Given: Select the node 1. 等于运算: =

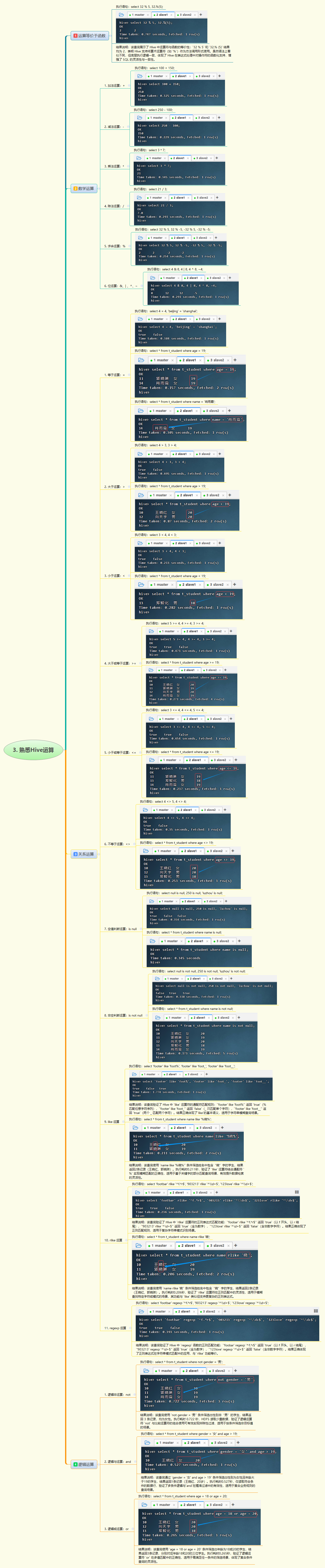Looking at the screenshot, I should coord(114,375).
